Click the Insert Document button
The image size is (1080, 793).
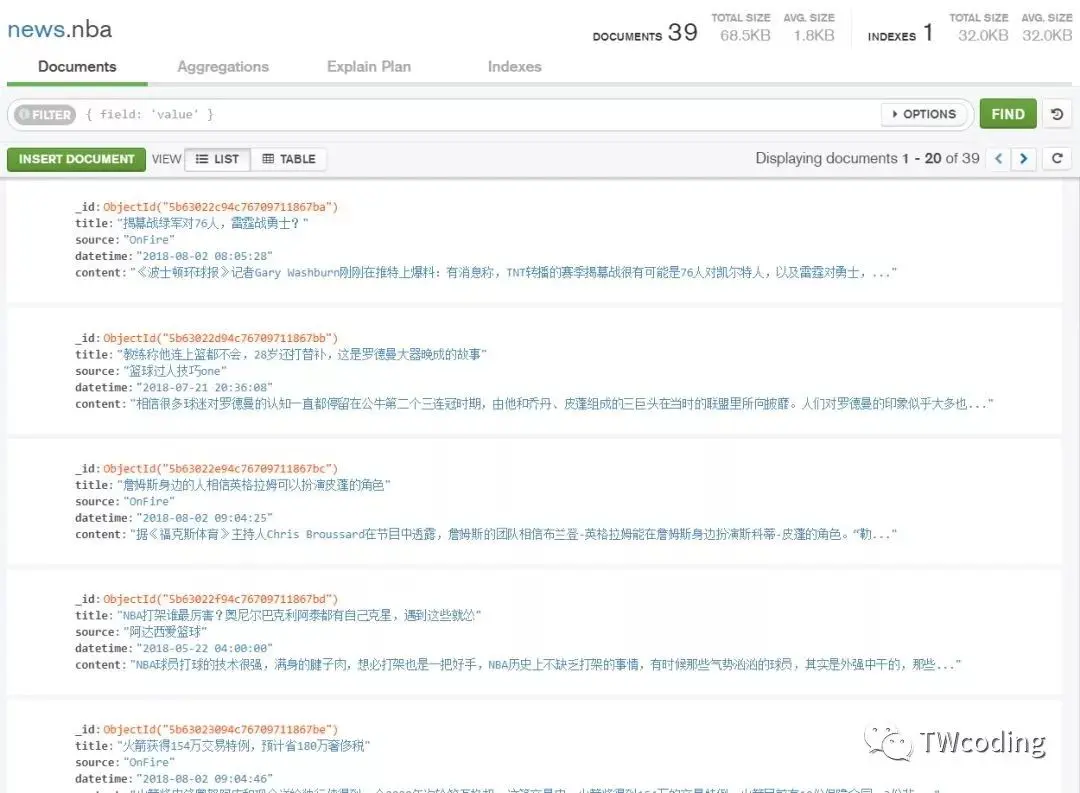pos(76,159)
